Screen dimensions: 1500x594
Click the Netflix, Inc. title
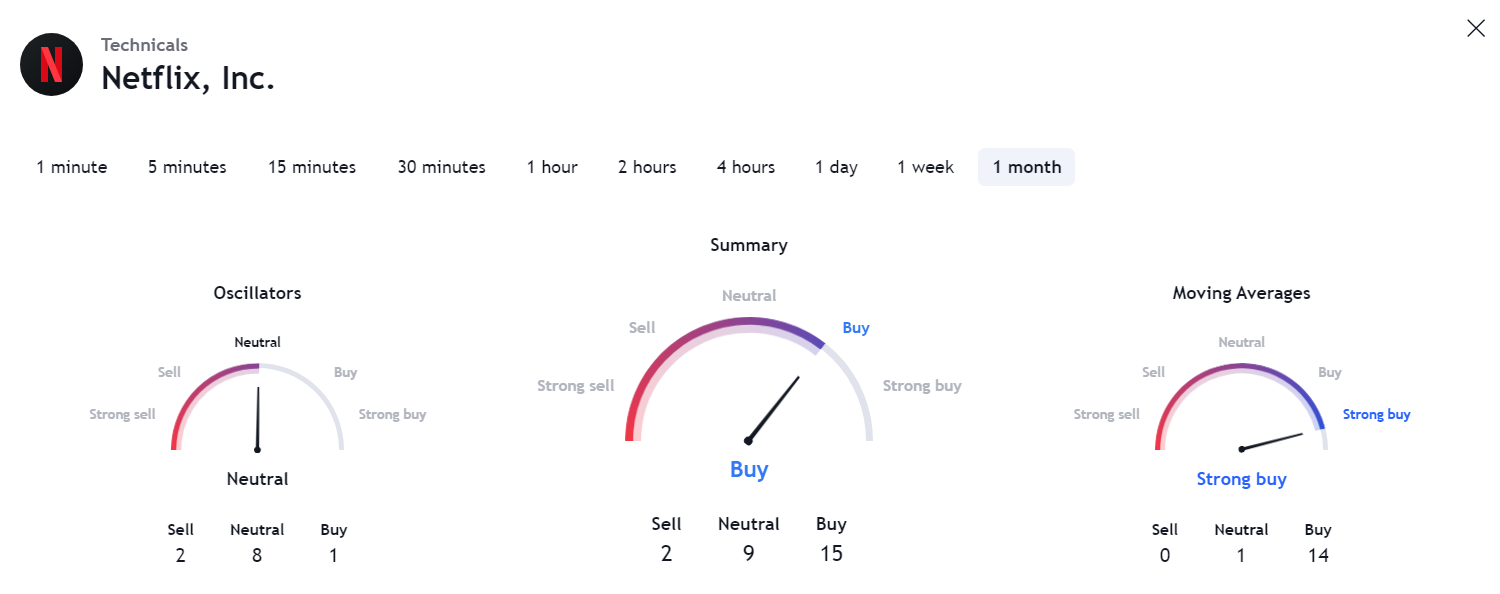click(188, 78)
